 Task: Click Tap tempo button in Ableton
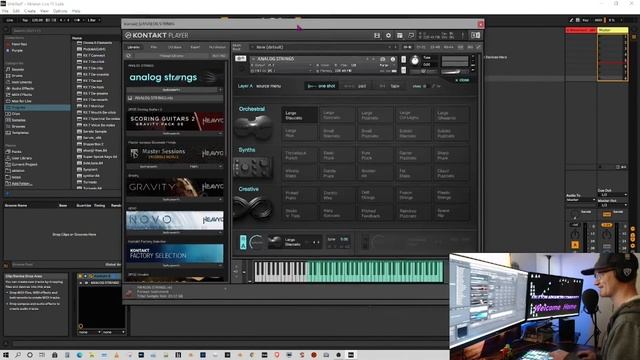[25, 20]
